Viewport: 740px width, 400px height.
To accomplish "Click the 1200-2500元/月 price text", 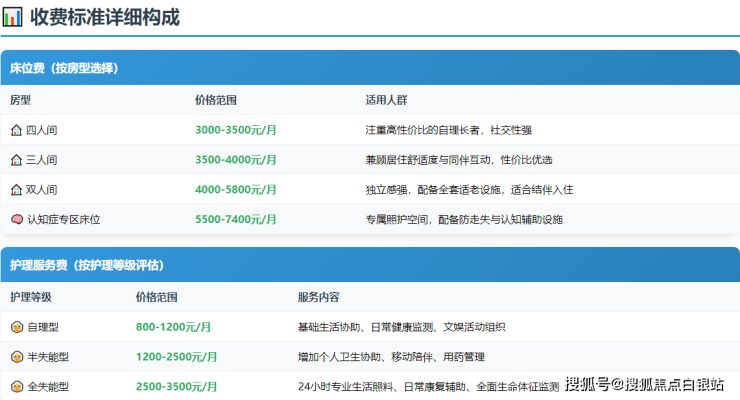I will 176,356.
